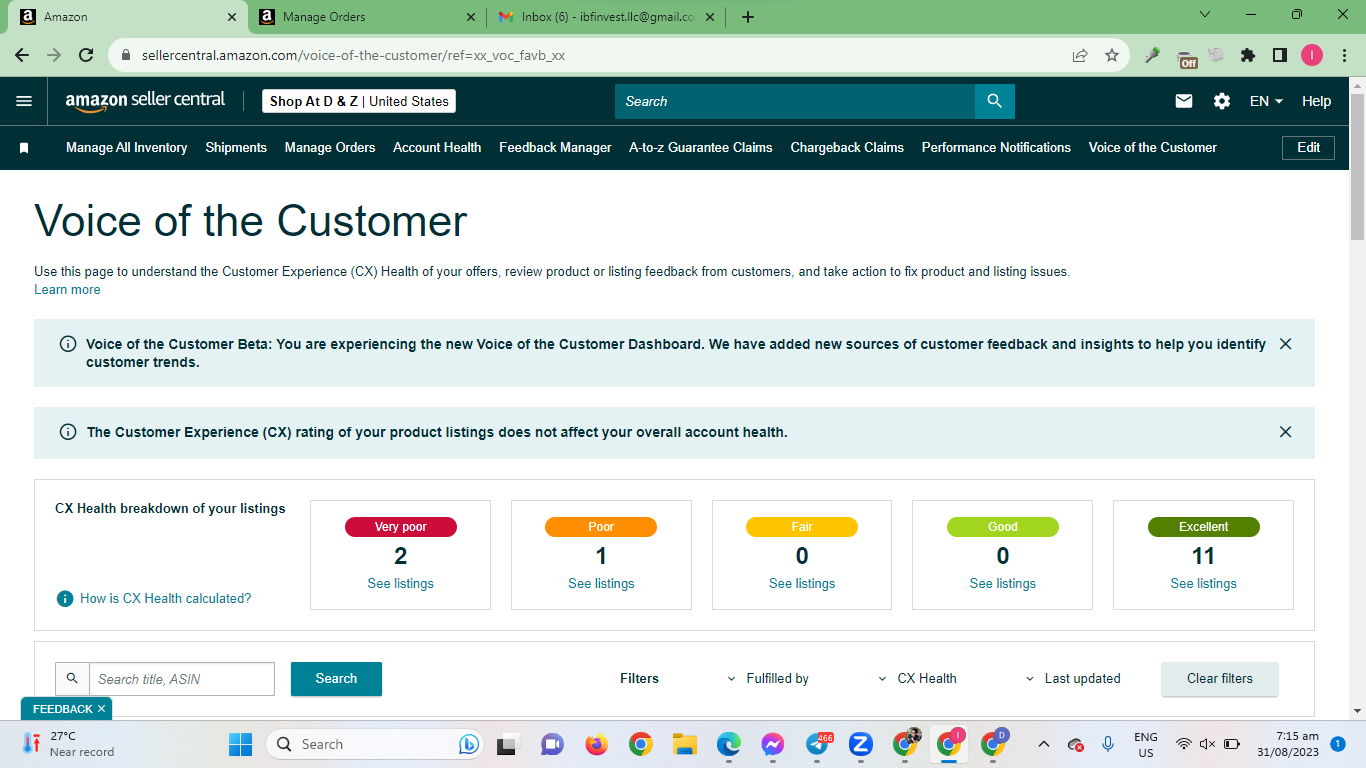1366x768 pixels.
Task: Show hidden system tray icons
Action: (1044, 744)
